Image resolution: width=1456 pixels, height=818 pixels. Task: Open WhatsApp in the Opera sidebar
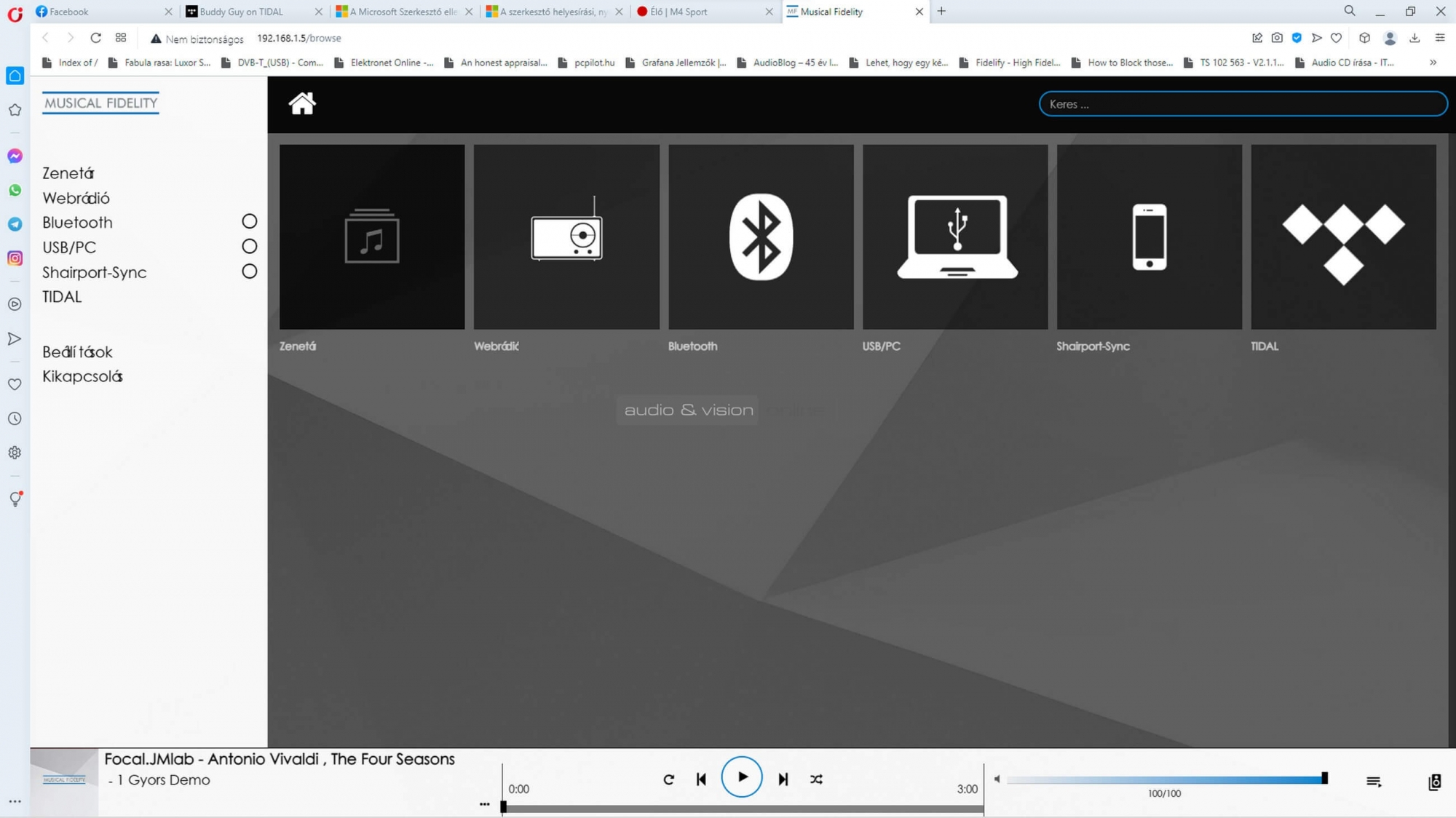click(x=15, y=190)
